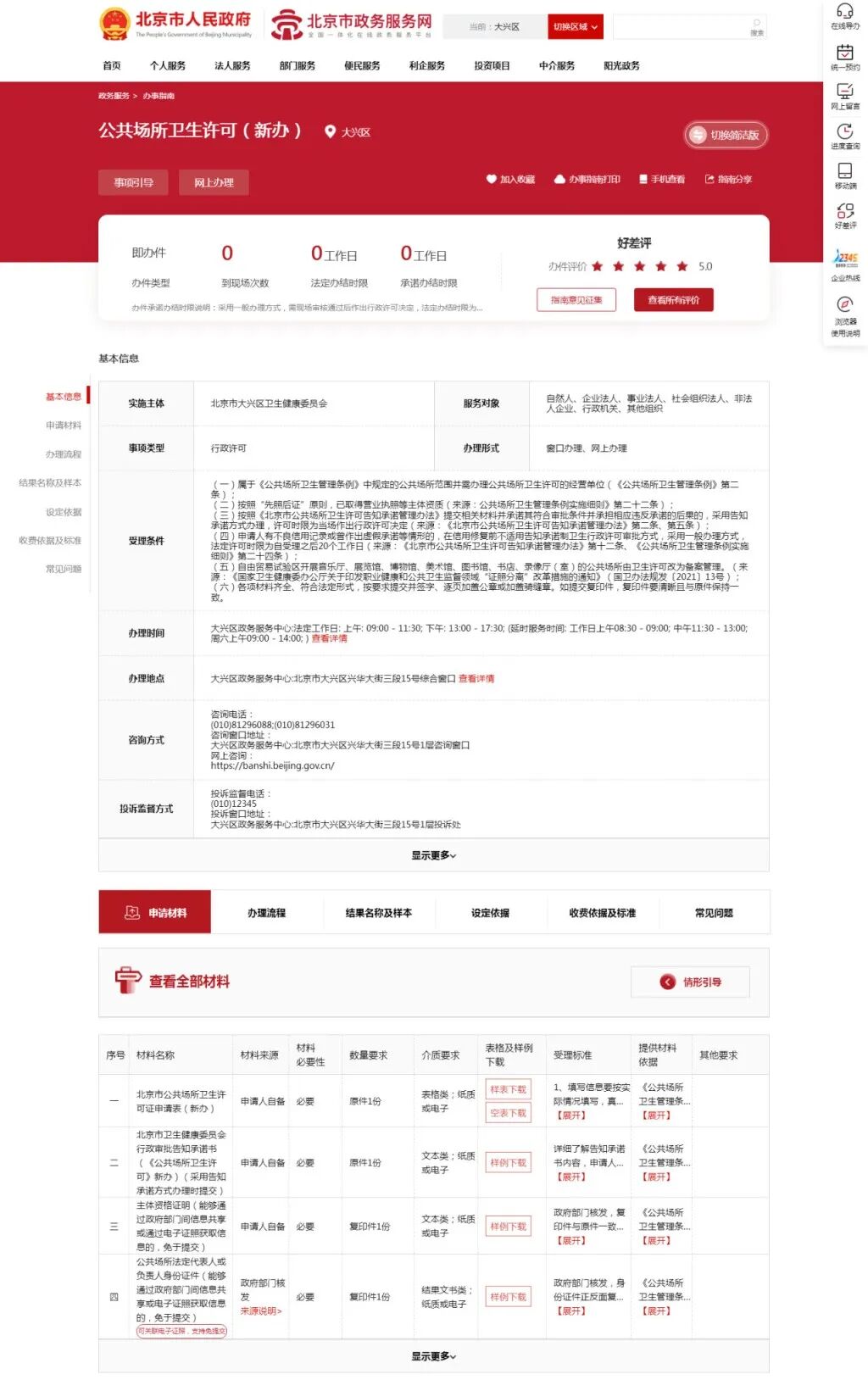
Task: Click the 12345 企业热线 icon
Action: (844, 258)
